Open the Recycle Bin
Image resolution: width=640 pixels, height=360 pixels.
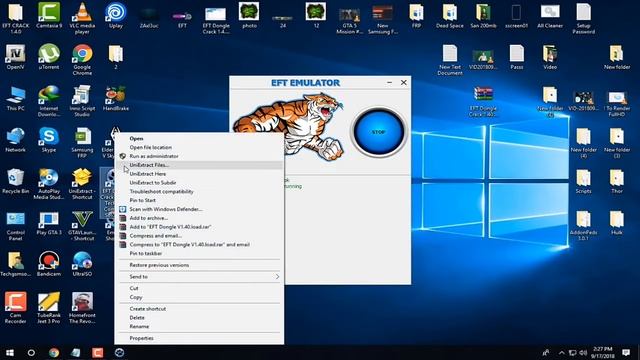pyautogui.click(x=16, y=181)
